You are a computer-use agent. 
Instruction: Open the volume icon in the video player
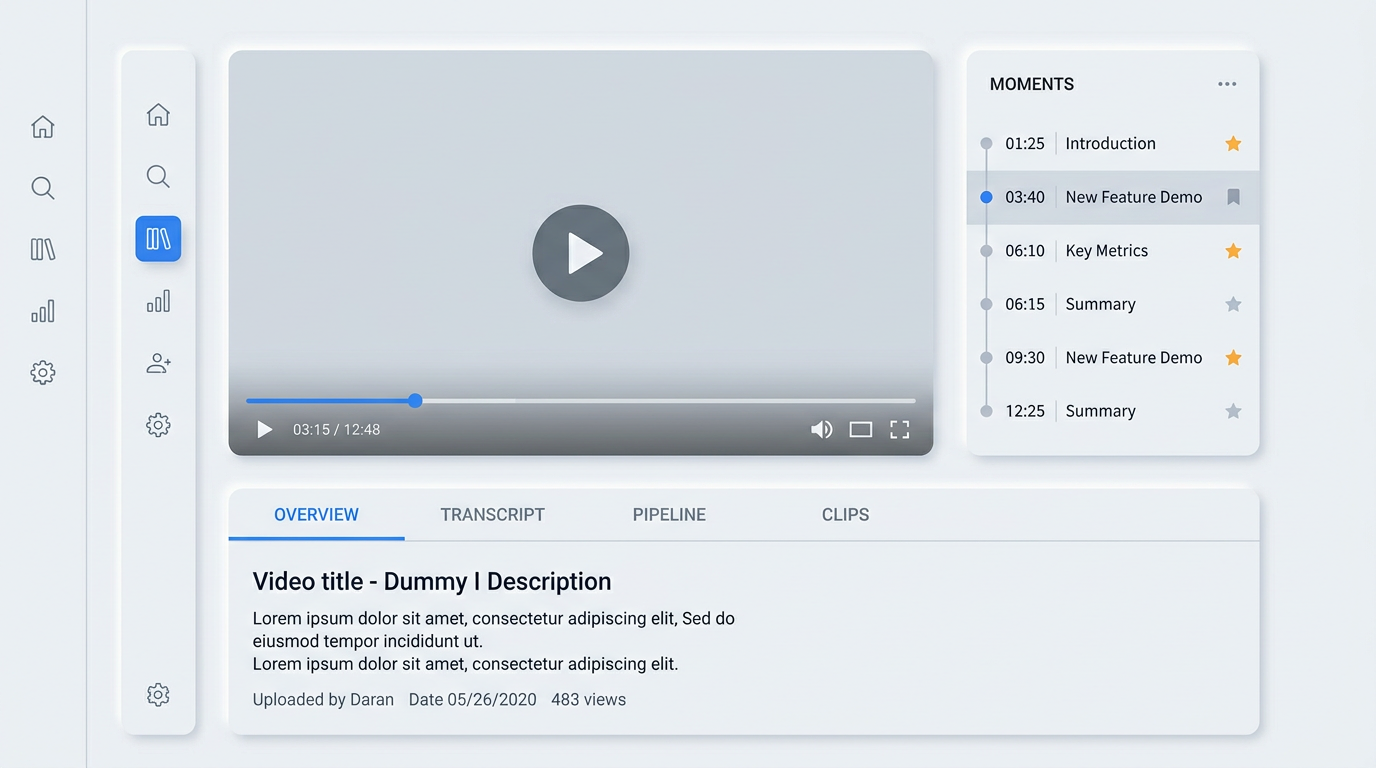pos(821,429)
